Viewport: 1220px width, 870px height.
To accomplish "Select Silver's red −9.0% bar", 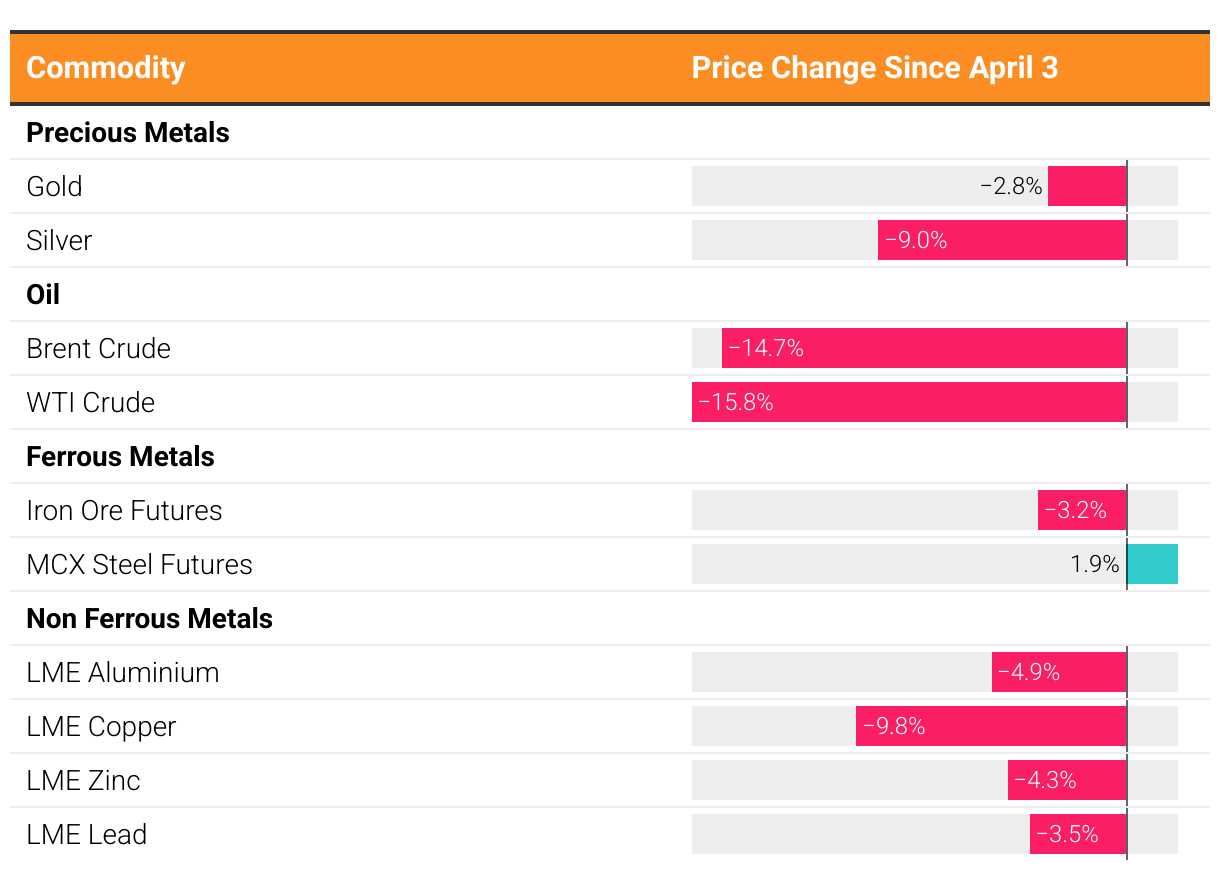I will 1002,240.
